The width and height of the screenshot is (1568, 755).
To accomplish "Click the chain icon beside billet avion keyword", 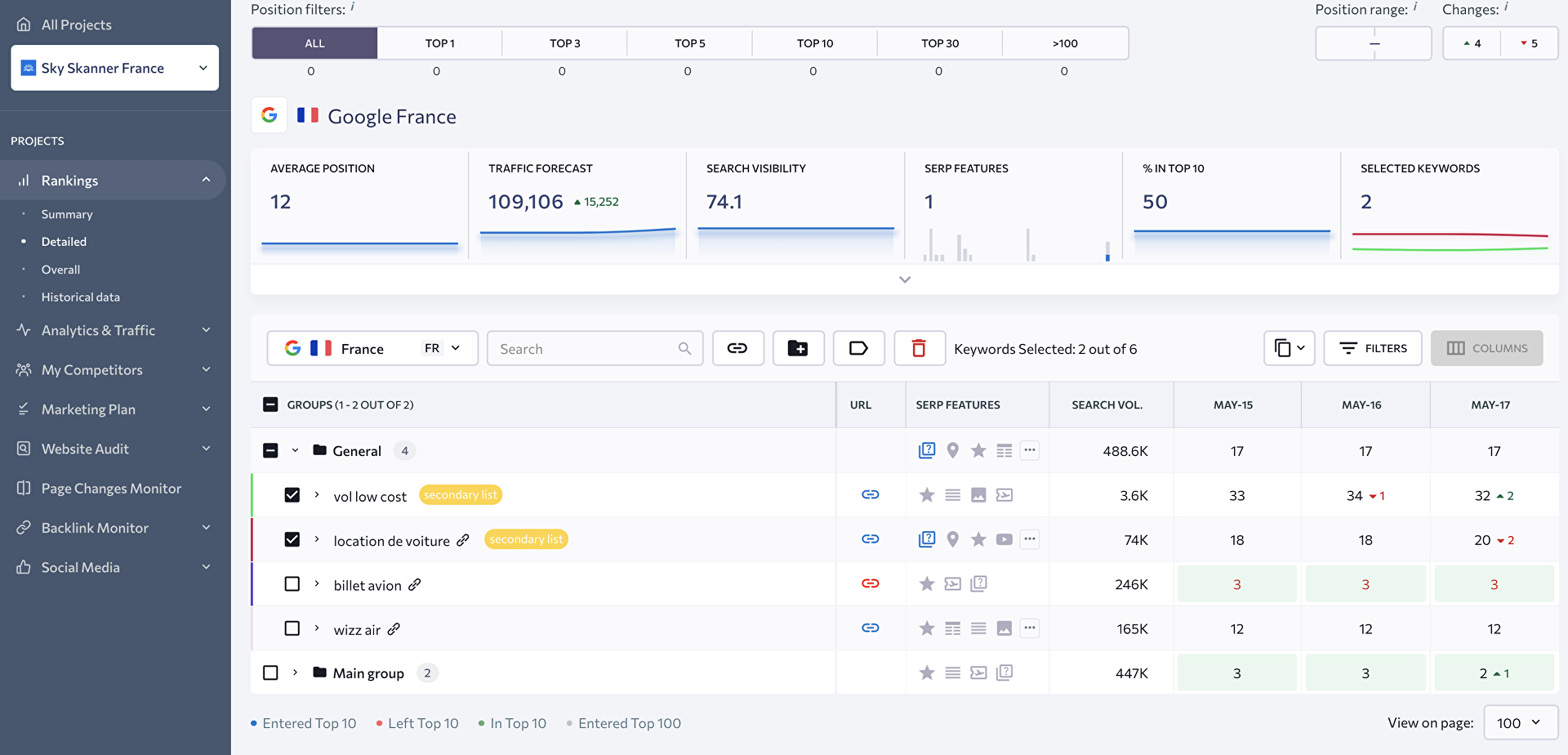I will click(x=415, y=584).
